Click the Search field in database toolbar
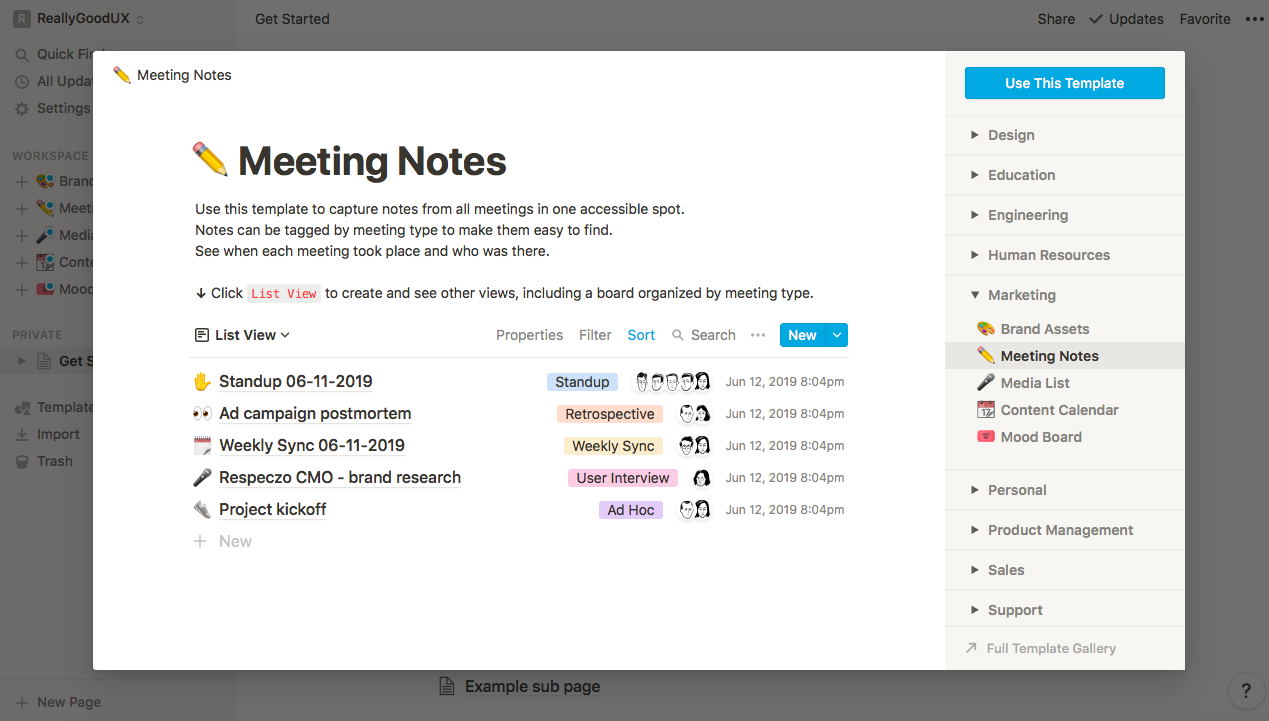1269x721 pixels. (704, 335)
